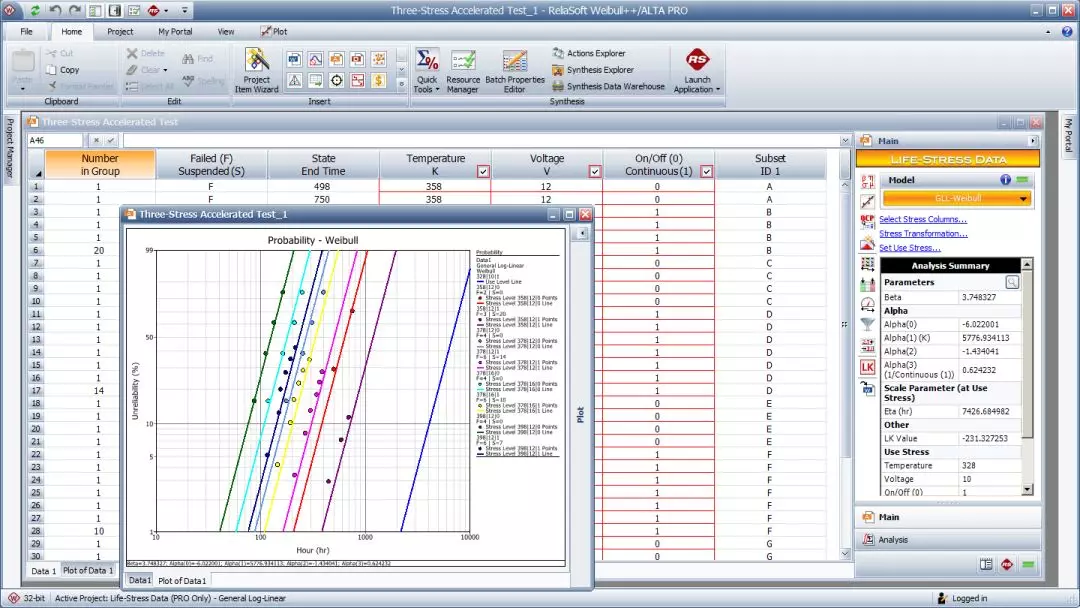Switch to the Plot ribbon tab
The image size is (1080, 608).
[273, 32]
